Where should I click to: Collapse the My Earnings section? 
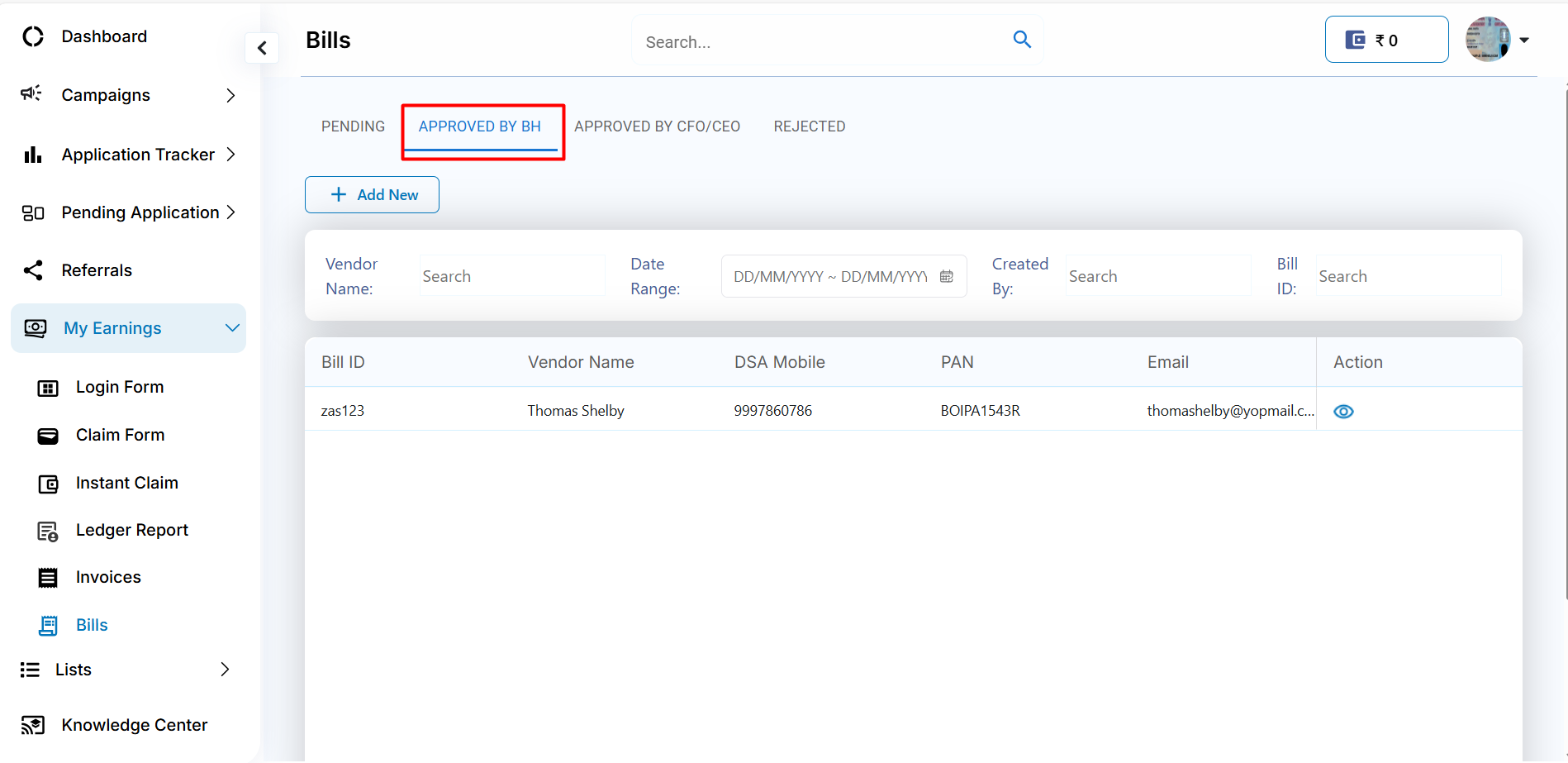coord(232,328)
